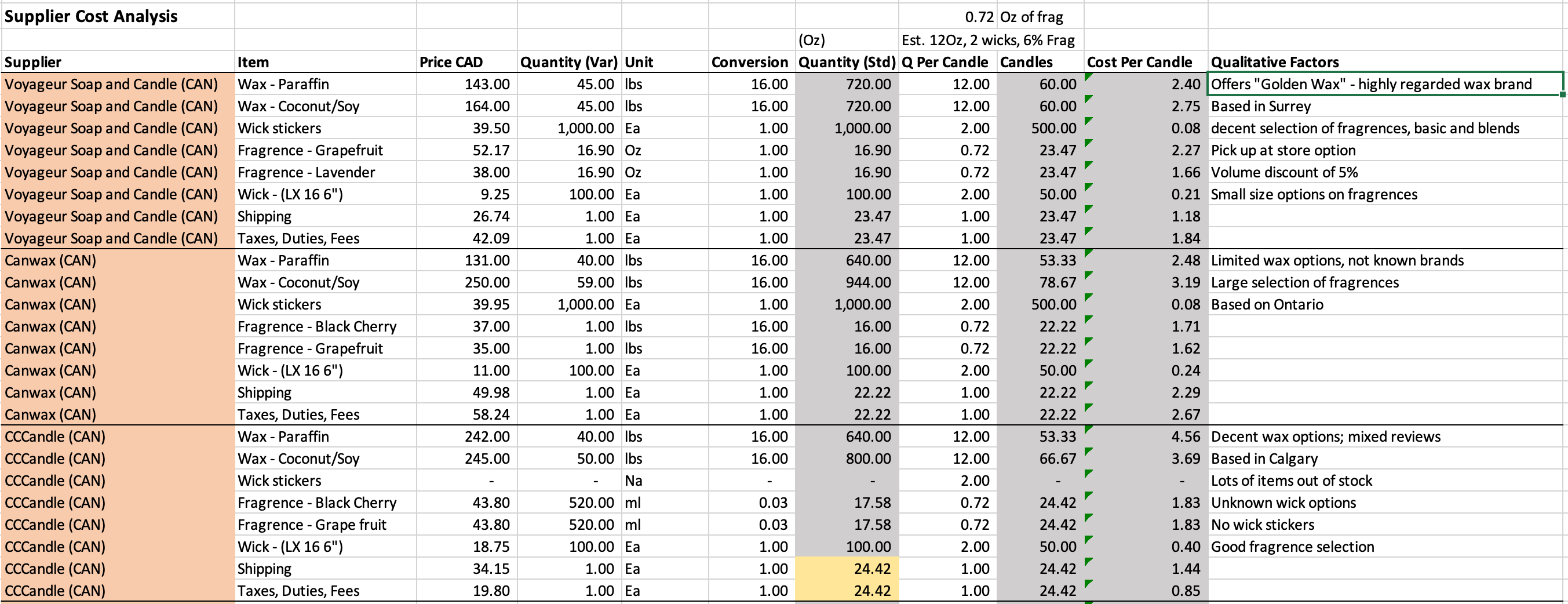Select the 'Supplier' column header
The width and height of the screenshot is (1568, 604).
click(x=118, y=62)
